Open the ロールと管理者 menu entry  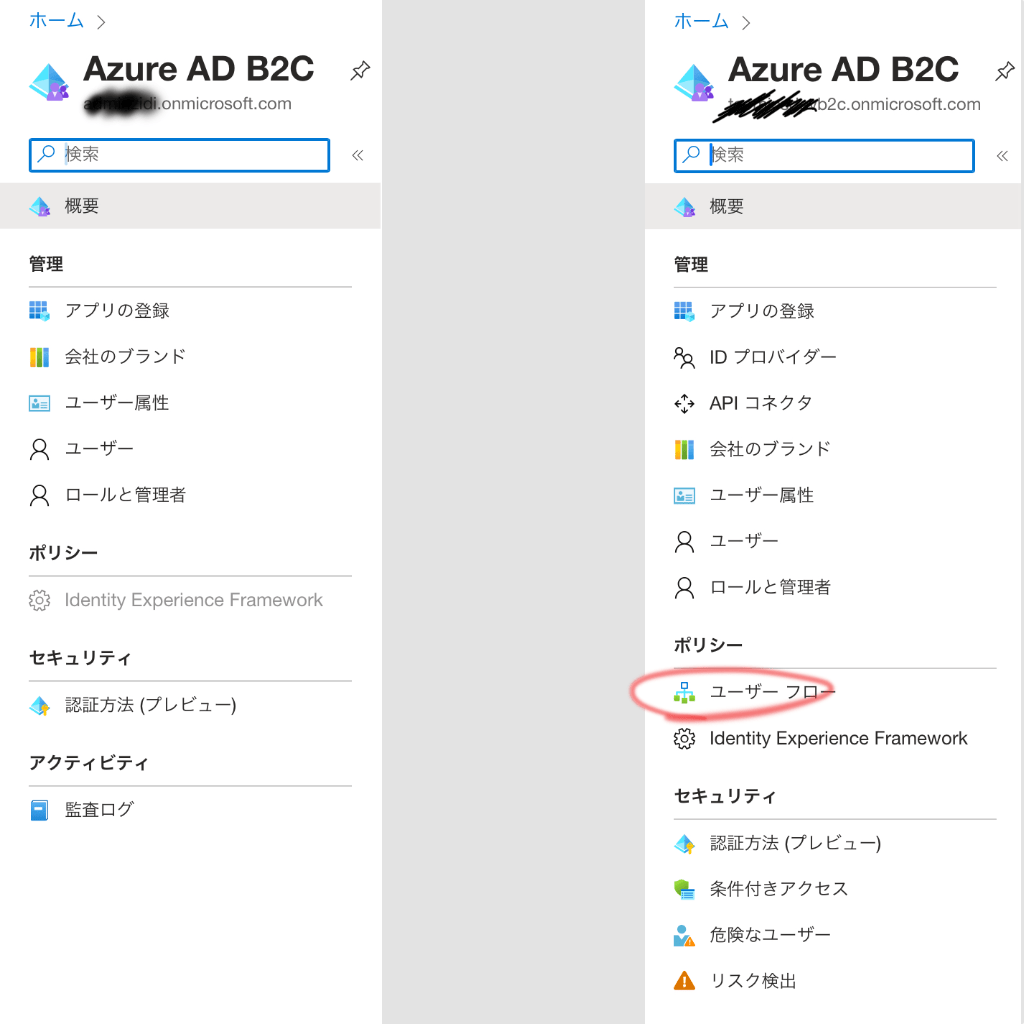[770, 587]
